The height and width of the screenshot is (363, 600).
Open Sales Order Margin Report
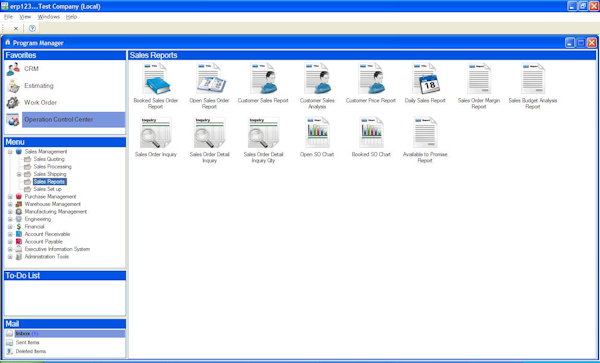pos(479,79)
